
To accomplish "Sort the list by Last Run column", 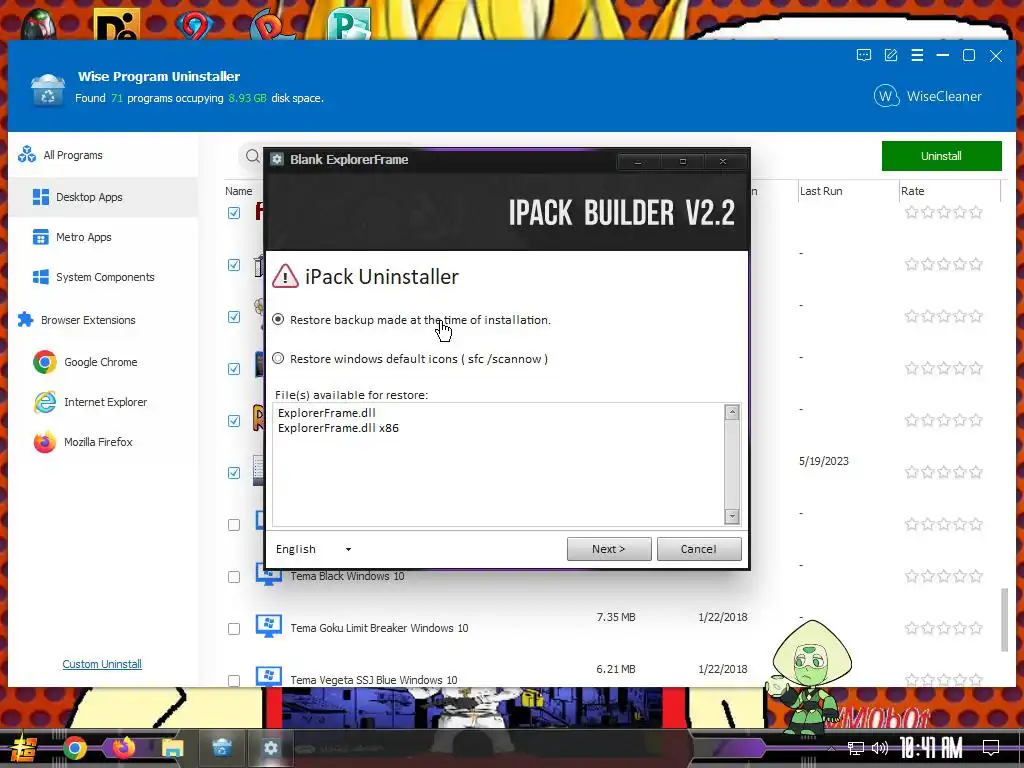I will point(821,191).
